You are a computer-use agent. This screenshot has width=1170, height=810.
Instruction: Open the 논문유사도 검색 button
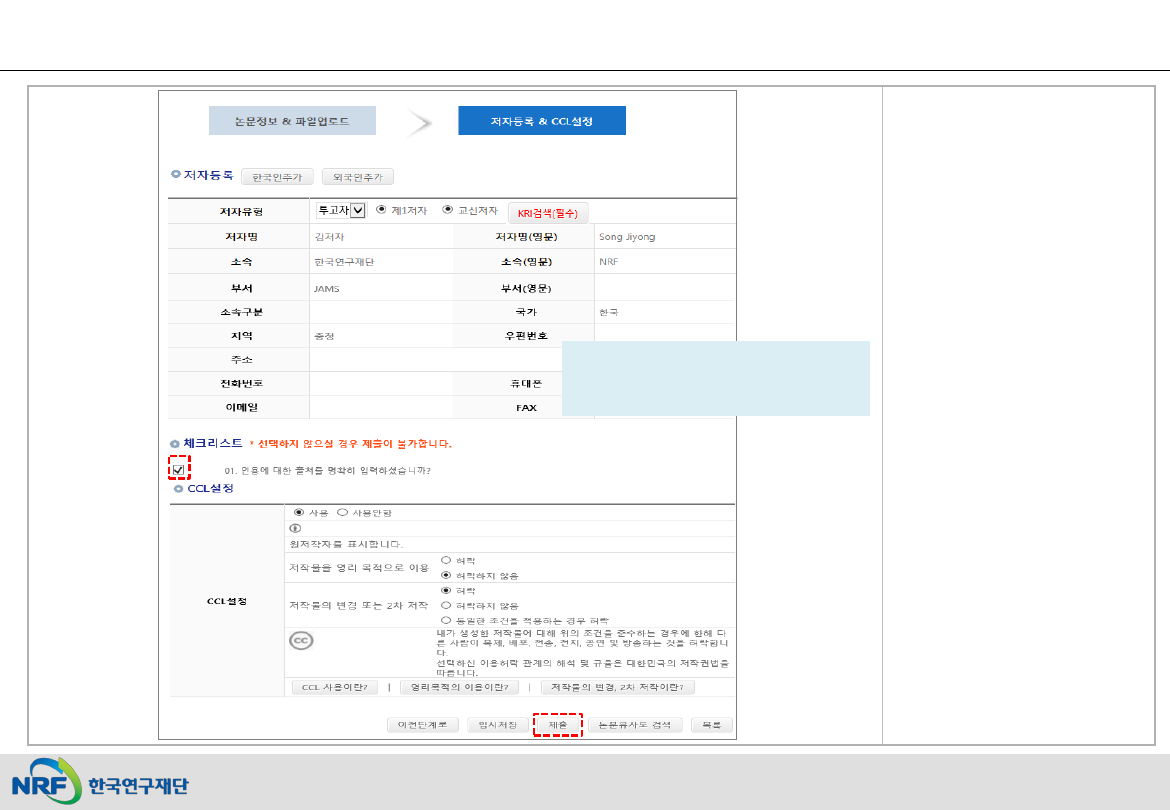(635, 725)
